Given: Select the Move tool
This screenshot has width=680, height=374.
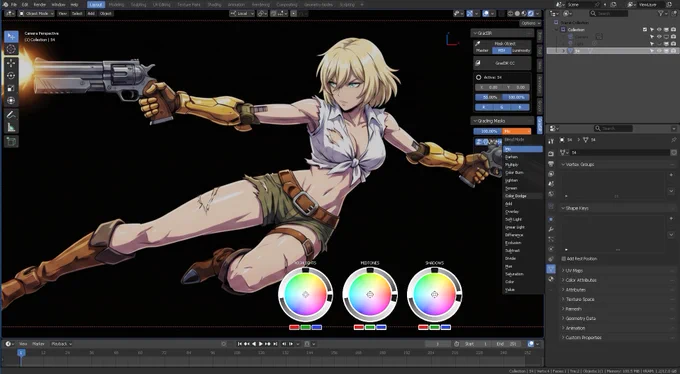Looking at the screenshot, I should pyautogui.click(x=11, y=63).
